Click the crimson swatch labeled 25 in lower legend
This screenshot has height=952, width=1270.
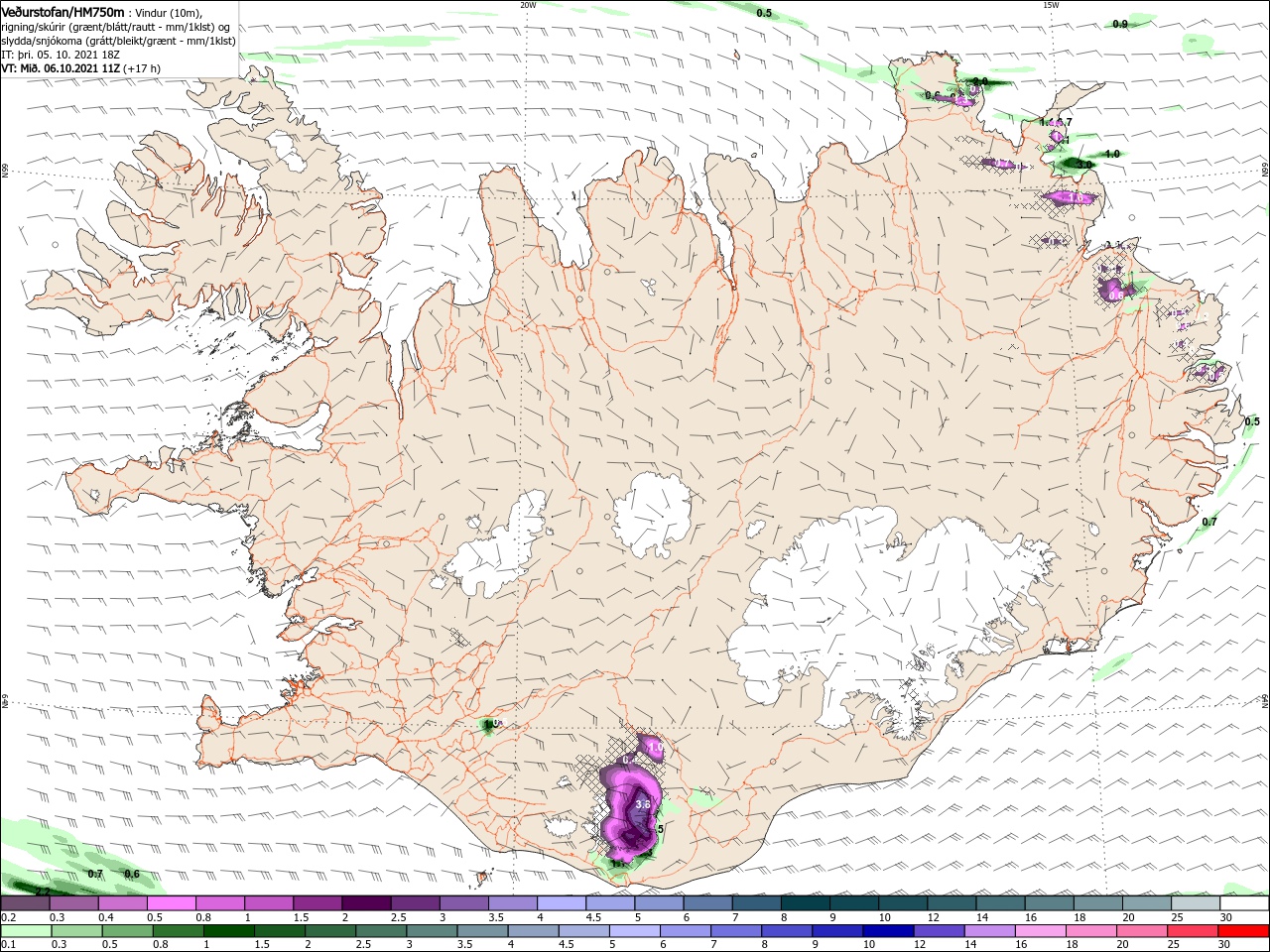[x=1192, y=930]
